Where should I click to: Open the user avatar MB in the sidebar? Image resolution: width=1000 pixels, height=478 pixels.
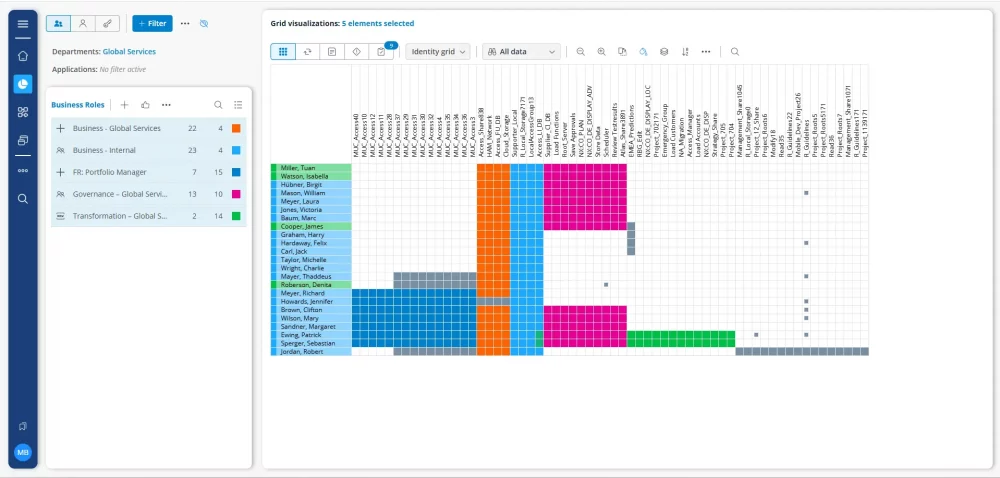(x=23, y=453)
